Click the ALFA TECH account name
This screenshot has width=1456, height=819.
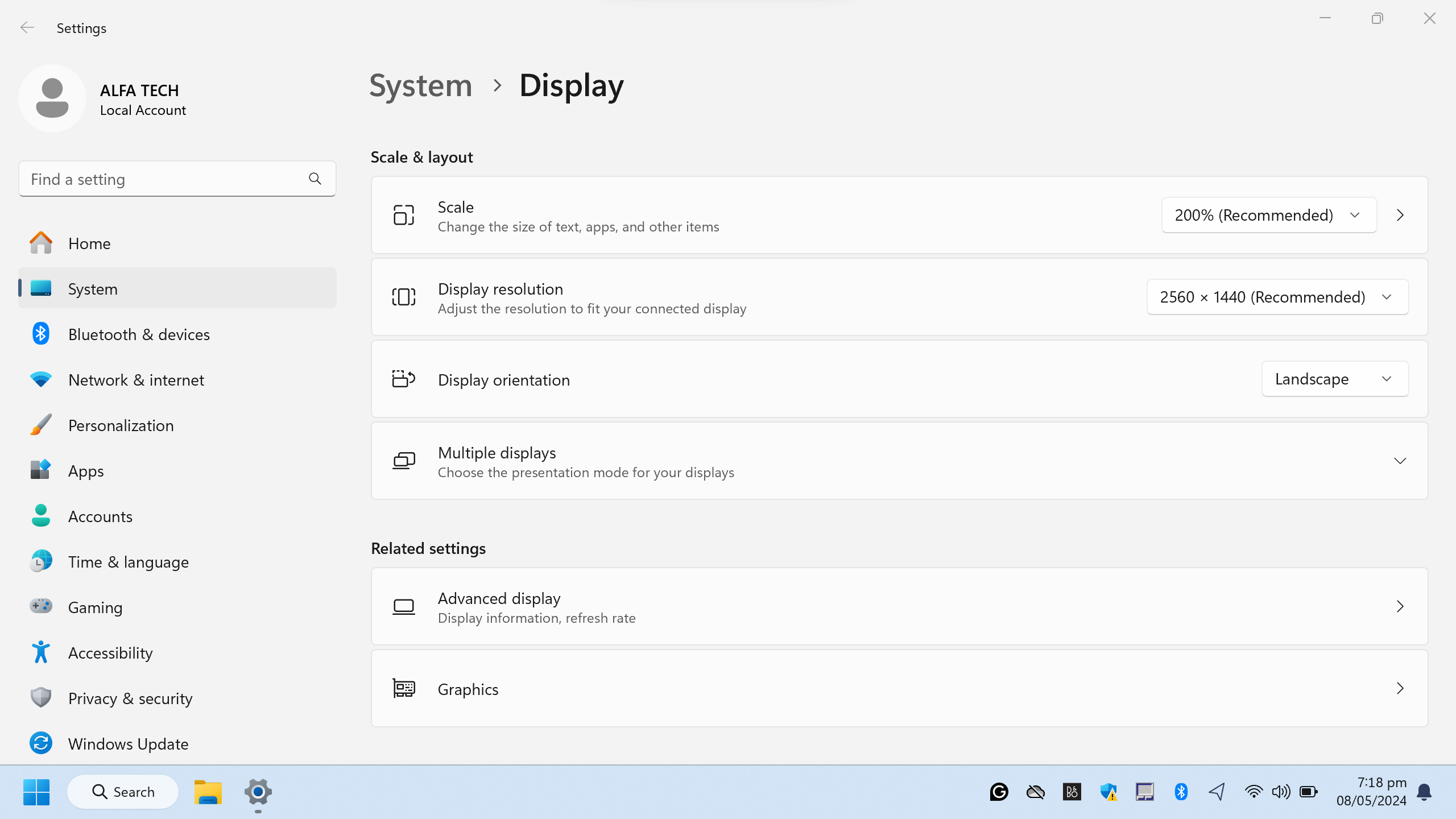click(x=139, y=90)
